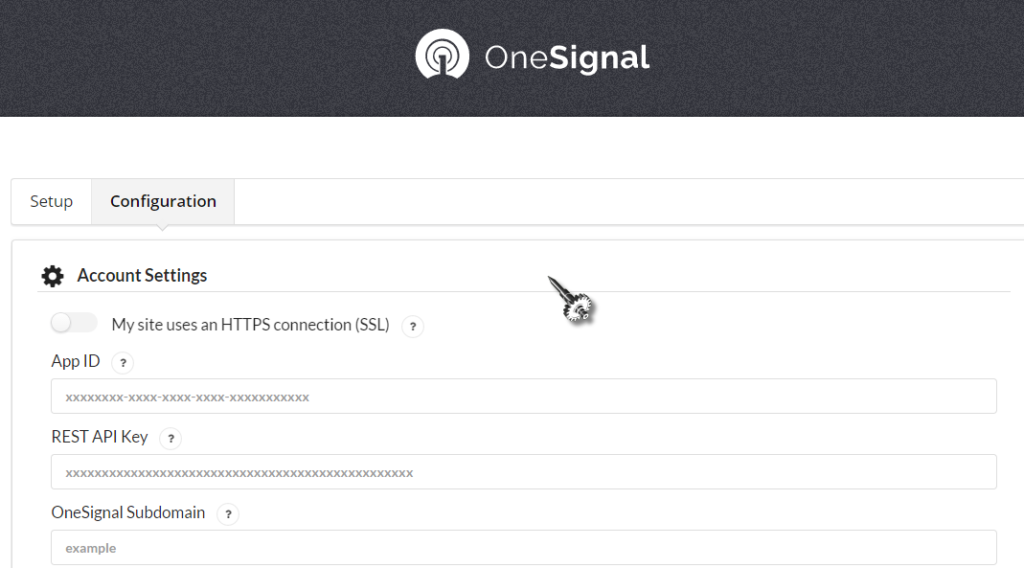Focus the App ID input field
Viewport: 1024px width, 568px height.
523,396
